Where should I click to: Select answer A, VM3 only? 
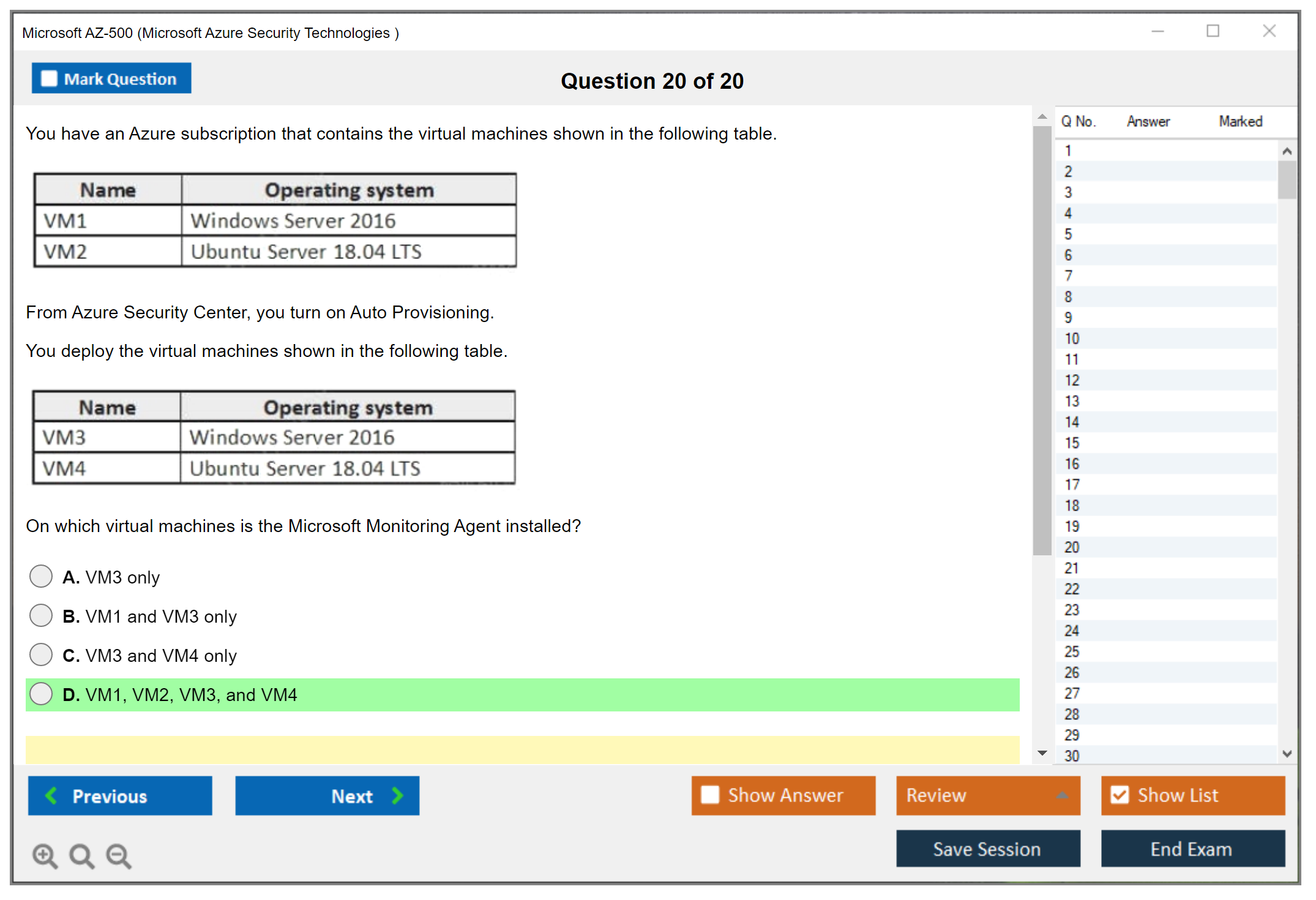41,576
